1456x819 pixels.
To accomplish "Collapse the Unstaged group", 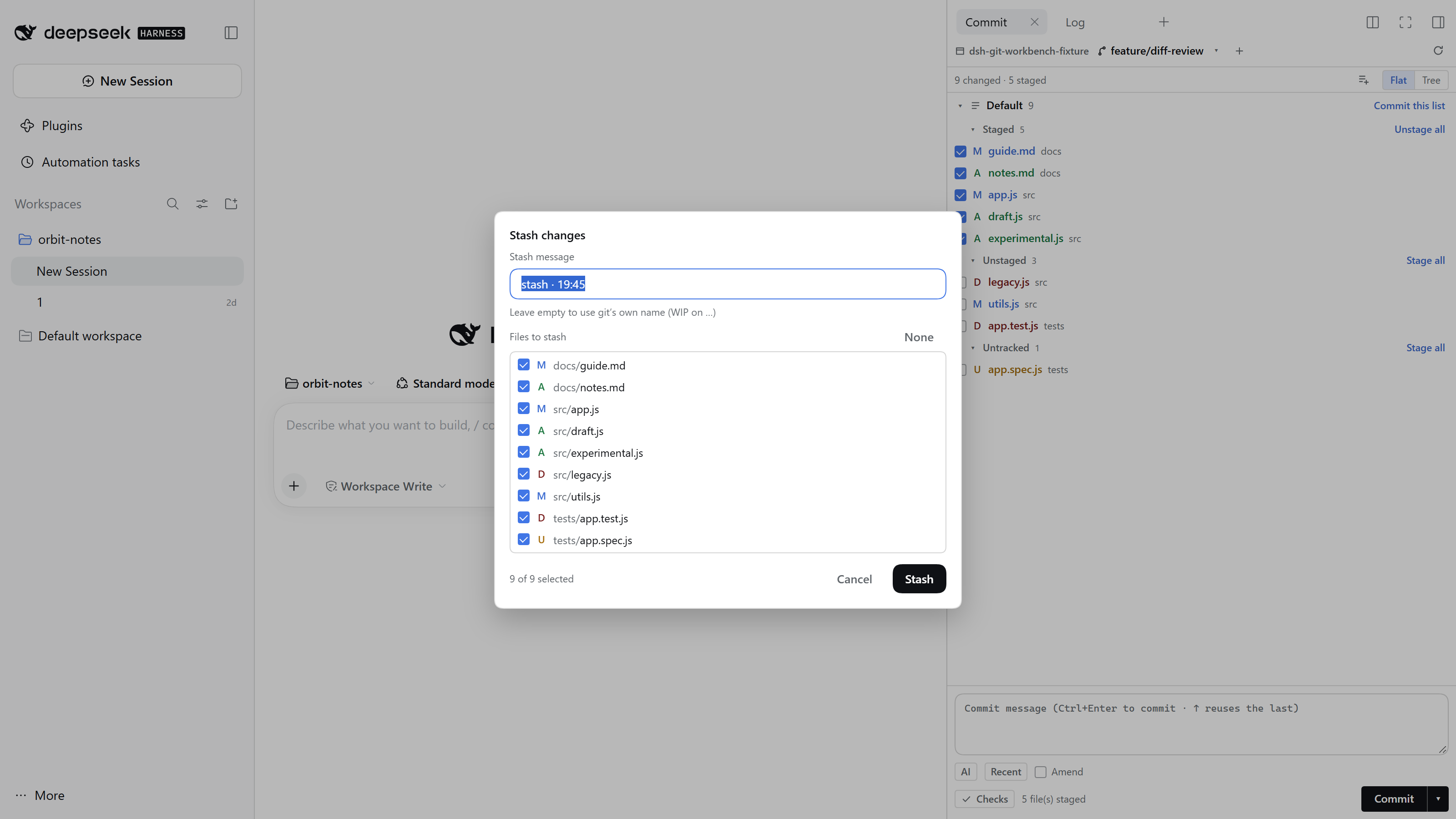I will pyautogui.click(x=973, y=261).
